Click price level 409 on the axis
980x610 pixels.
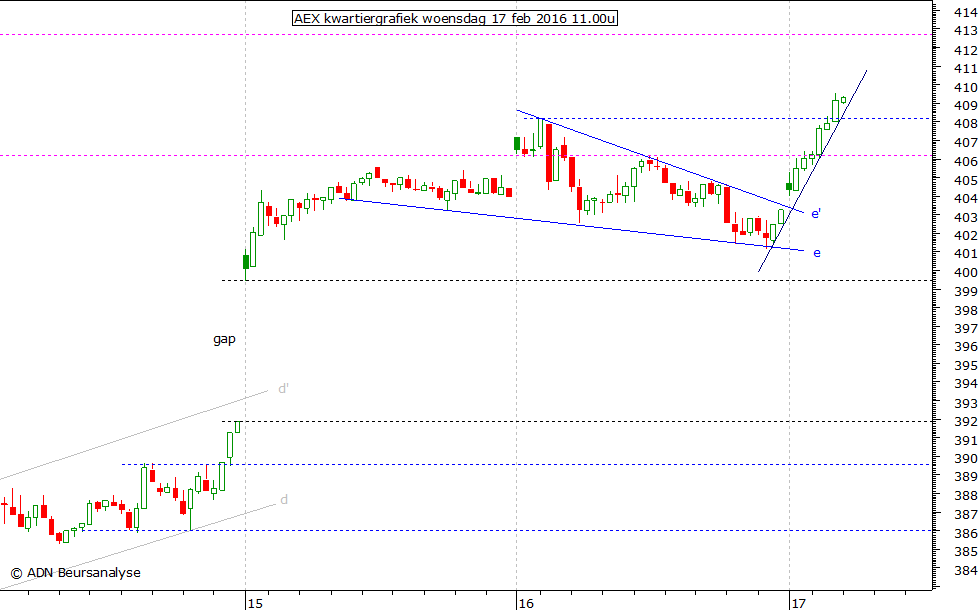pyautogui.click(x=966, y=106)
